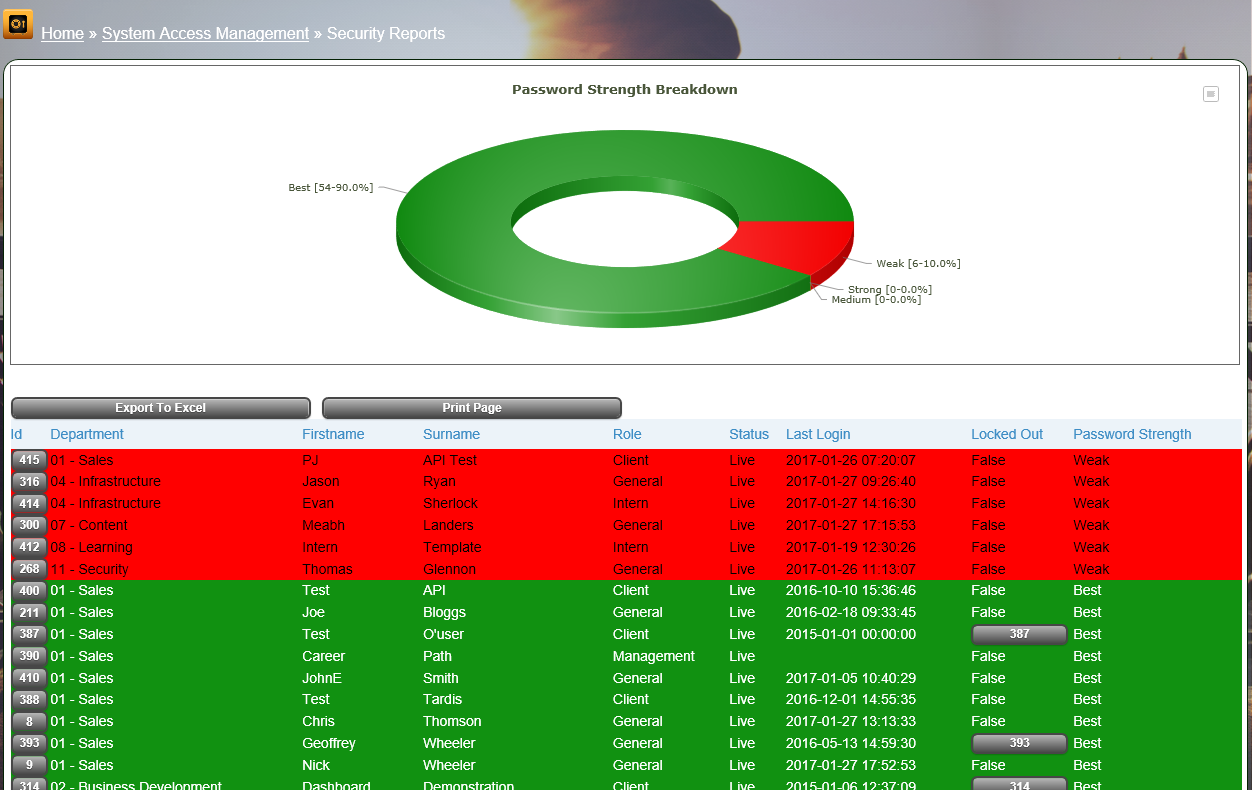
Task: Unlock user account 387 for Test O'user
Action: pos(1018,634)
